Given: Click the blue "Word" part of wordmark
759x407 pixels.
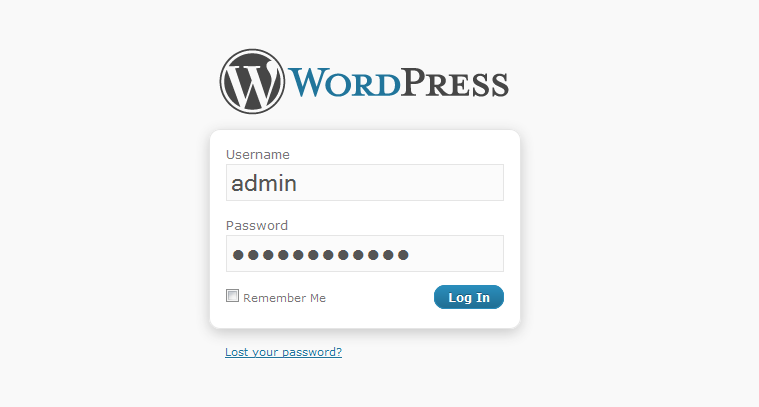Looking at the screenshot, I should tap(345, 82).
